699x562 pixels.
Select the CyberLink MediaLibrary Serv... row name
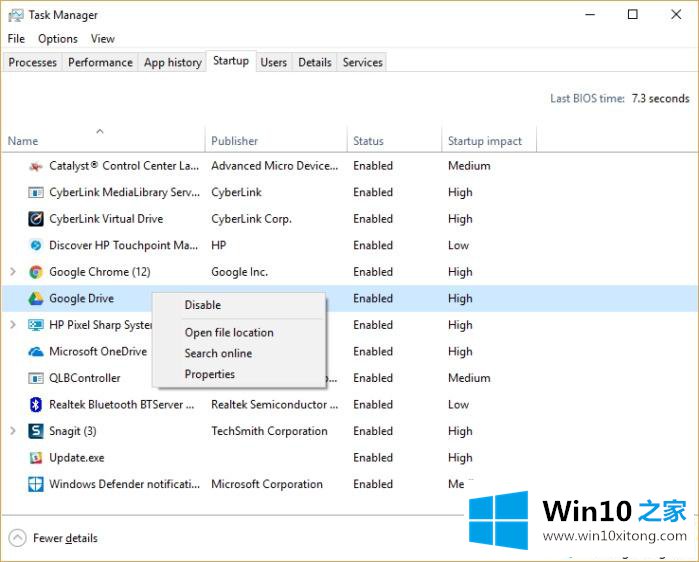point(124,193)
